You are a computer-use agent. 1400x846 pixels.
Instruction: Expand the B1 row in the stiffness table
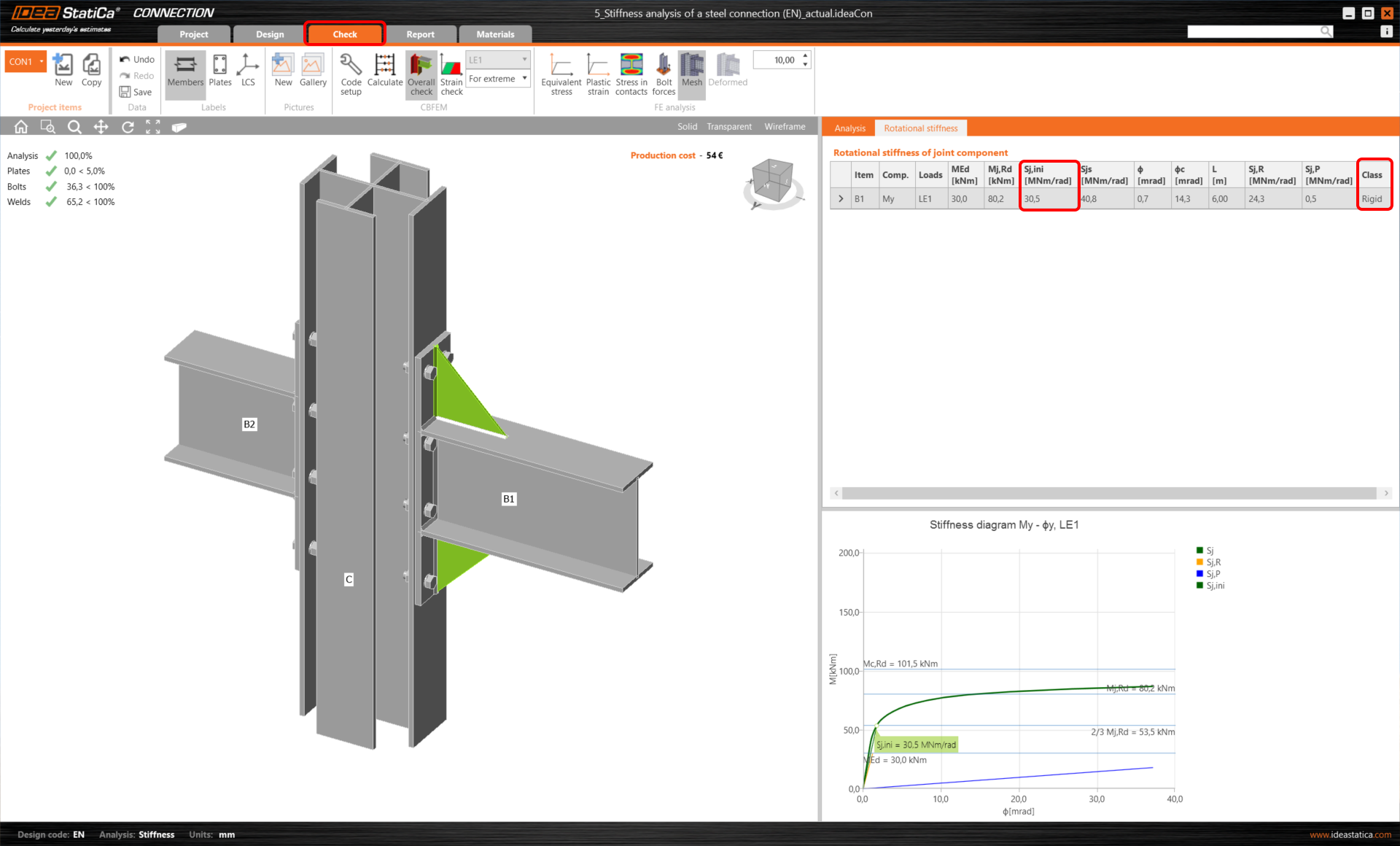pos(840,198)
